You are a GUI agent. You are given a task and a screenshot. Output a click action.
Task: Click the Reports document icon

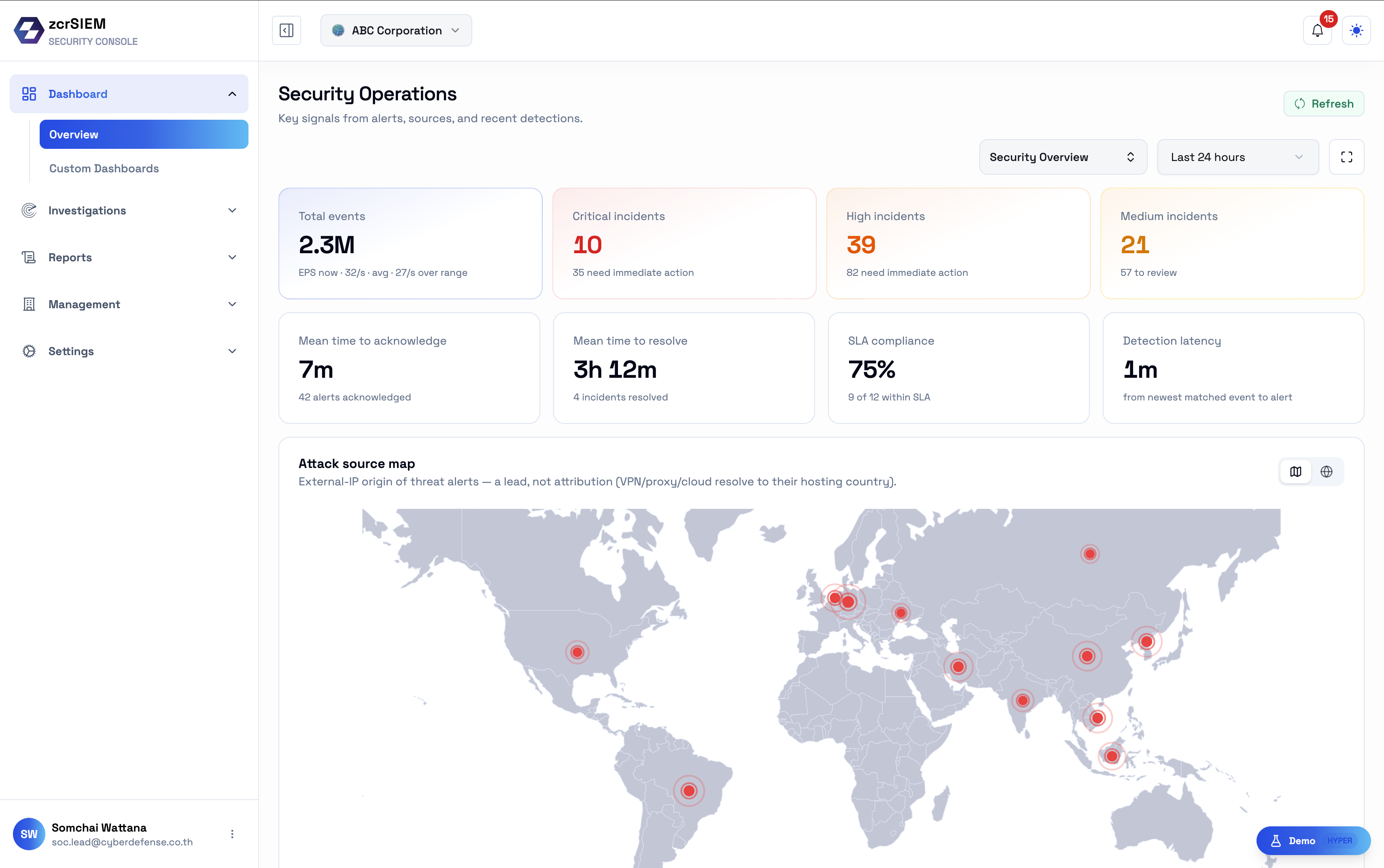pyautogui.click(x=29, y=257)
